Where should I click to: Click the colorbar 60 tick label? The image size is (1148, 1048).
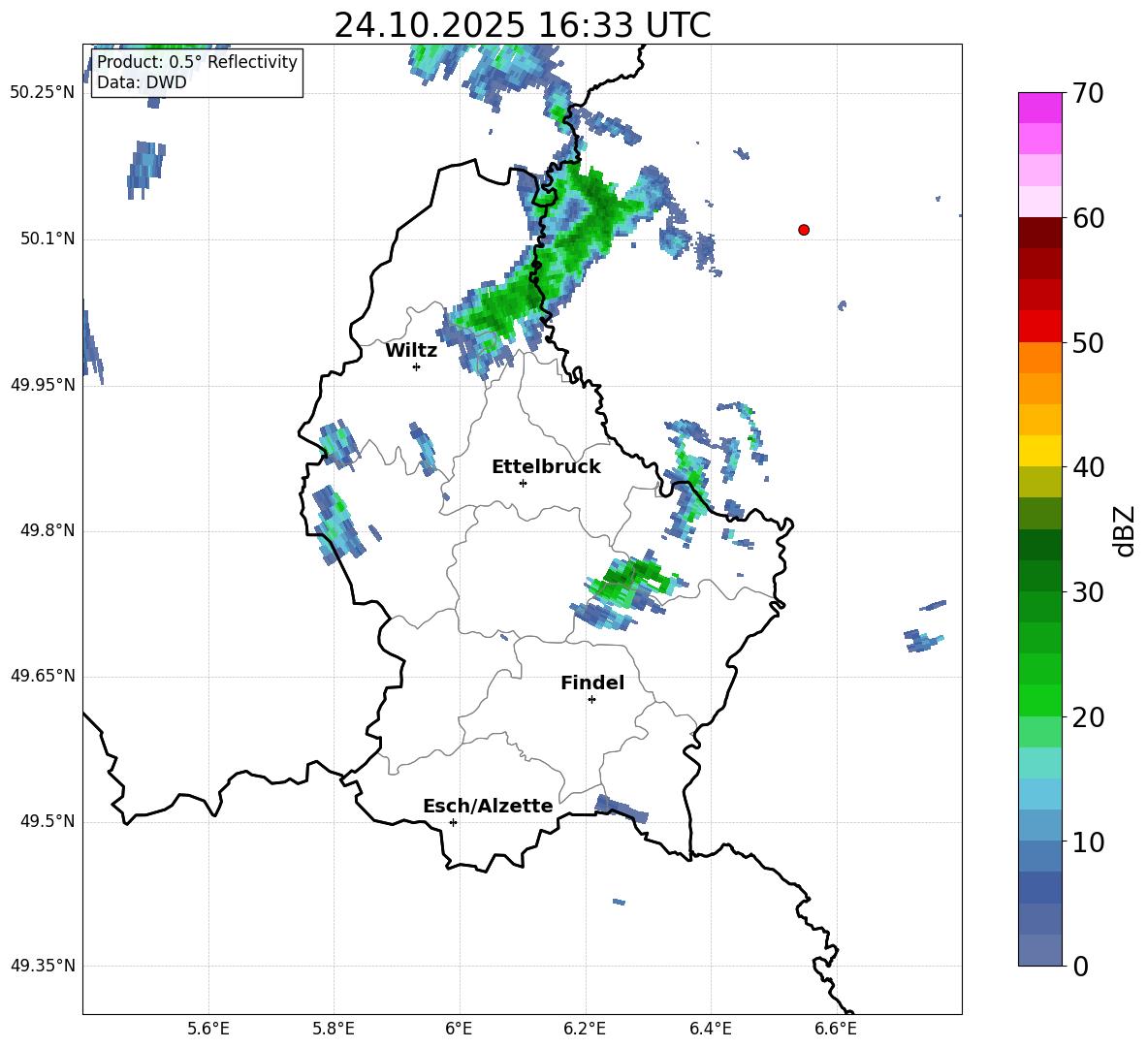(1088, 218)
